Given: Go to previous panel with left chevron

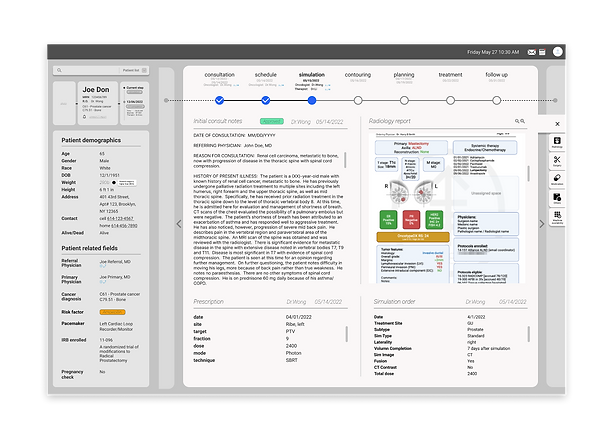Looking at the screenshot, I should (x=179, y=224).
